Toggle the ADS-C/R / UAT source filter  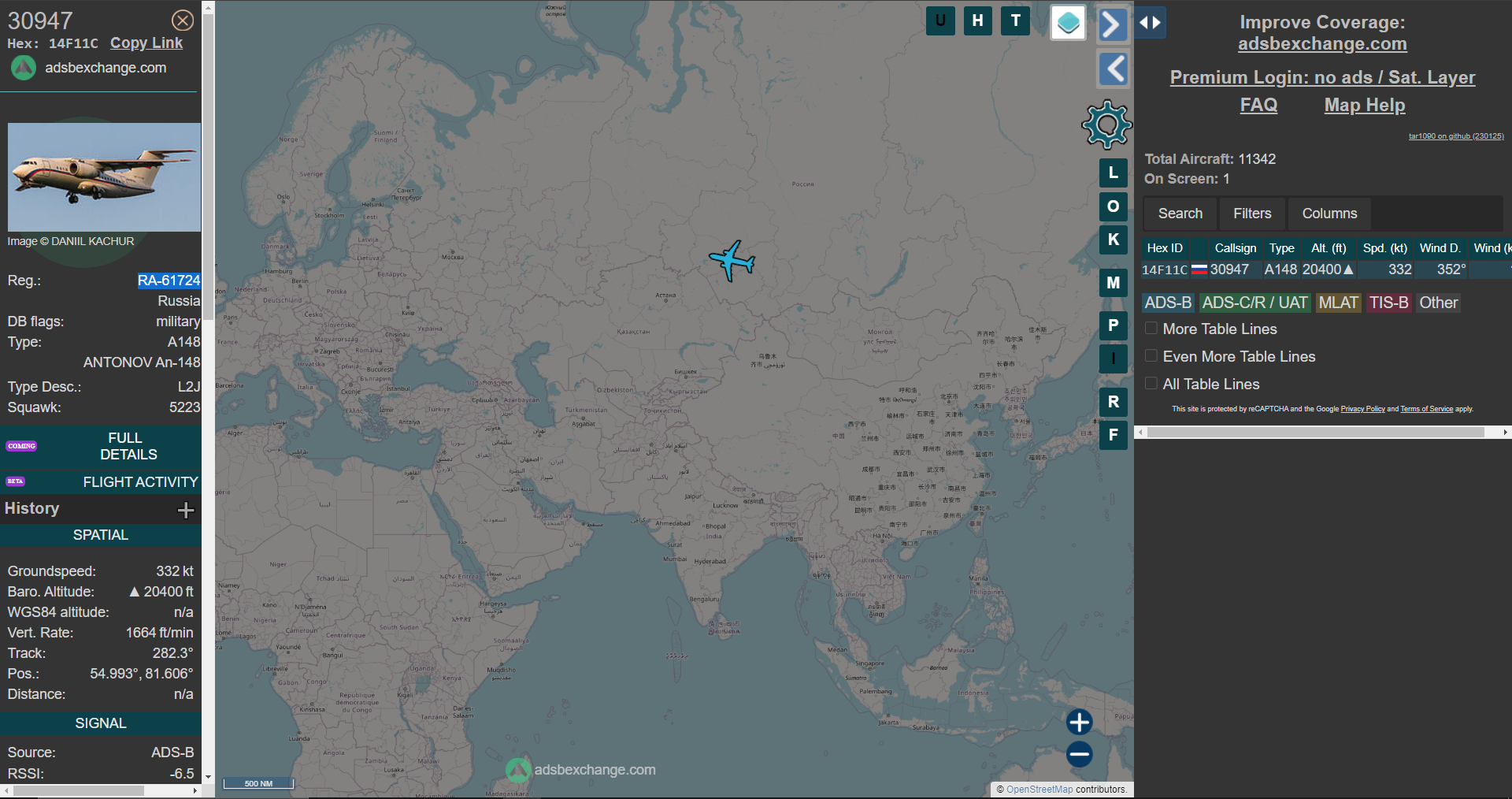1254,303
